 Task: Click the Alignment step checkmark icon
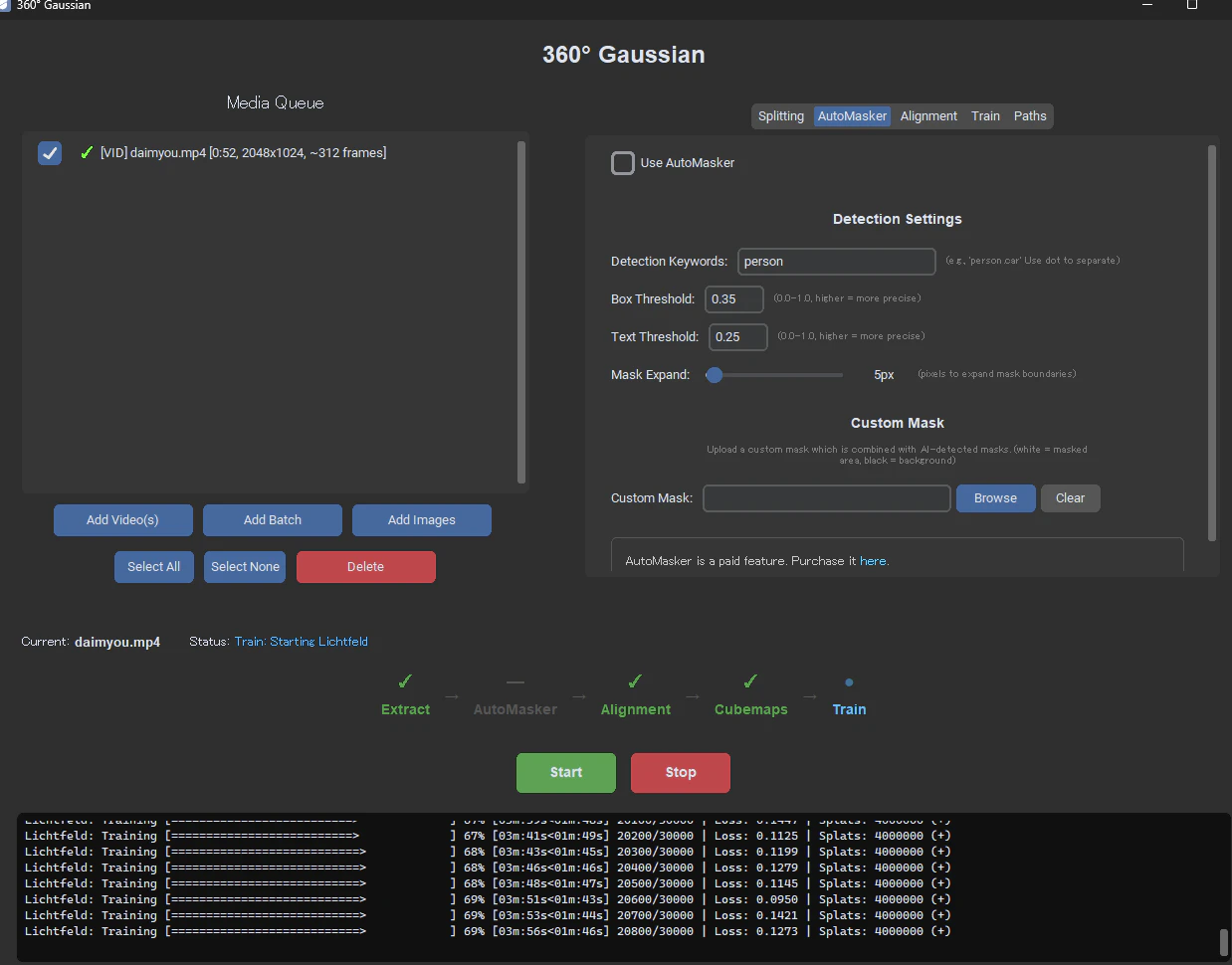(635, 681)
